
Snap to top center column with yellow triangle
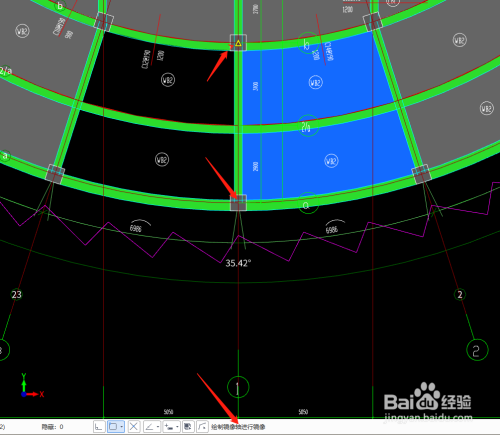(x=238, y=43)
